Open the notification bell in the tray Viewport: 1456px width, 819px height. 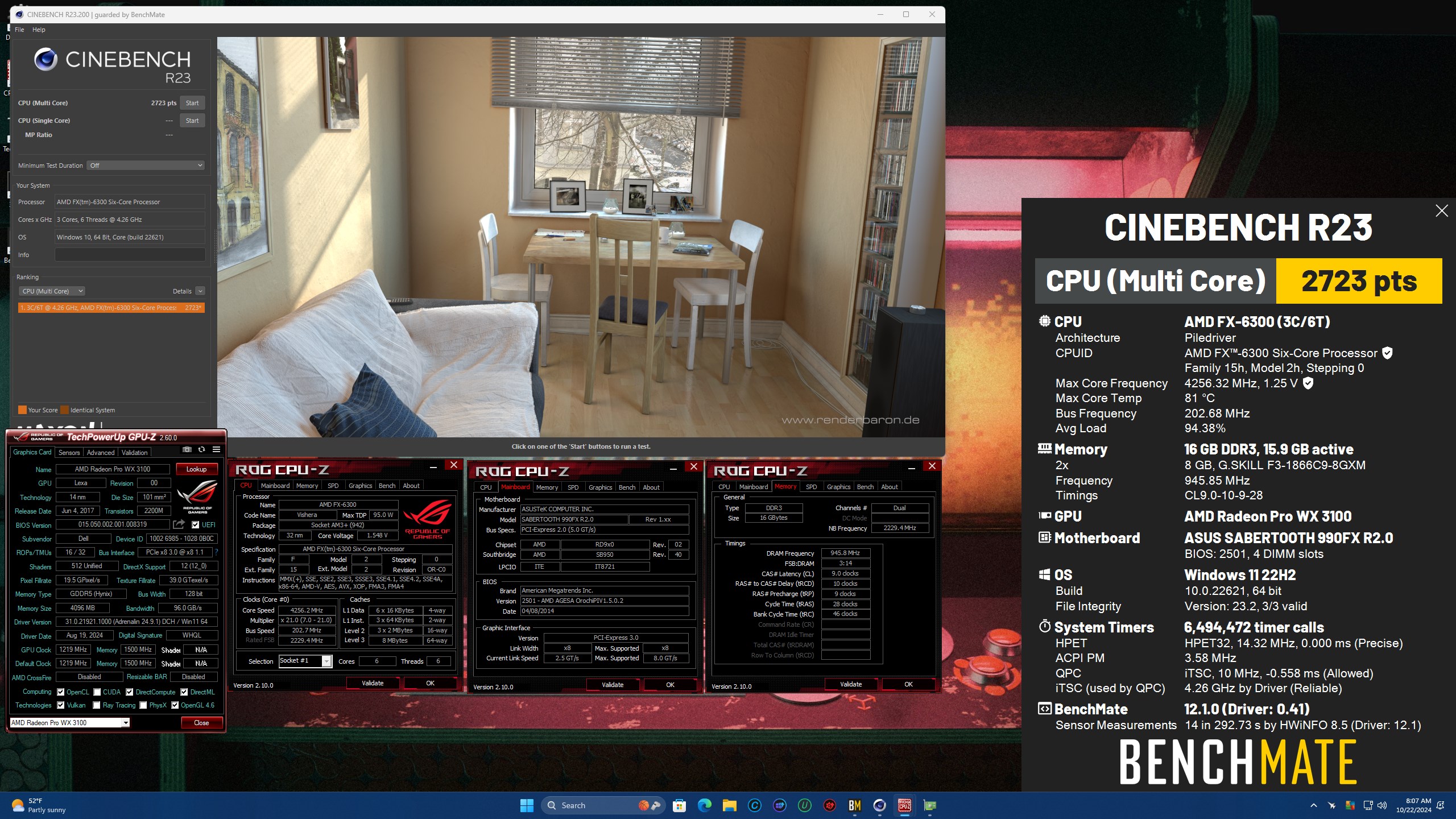coord(1441,805)
